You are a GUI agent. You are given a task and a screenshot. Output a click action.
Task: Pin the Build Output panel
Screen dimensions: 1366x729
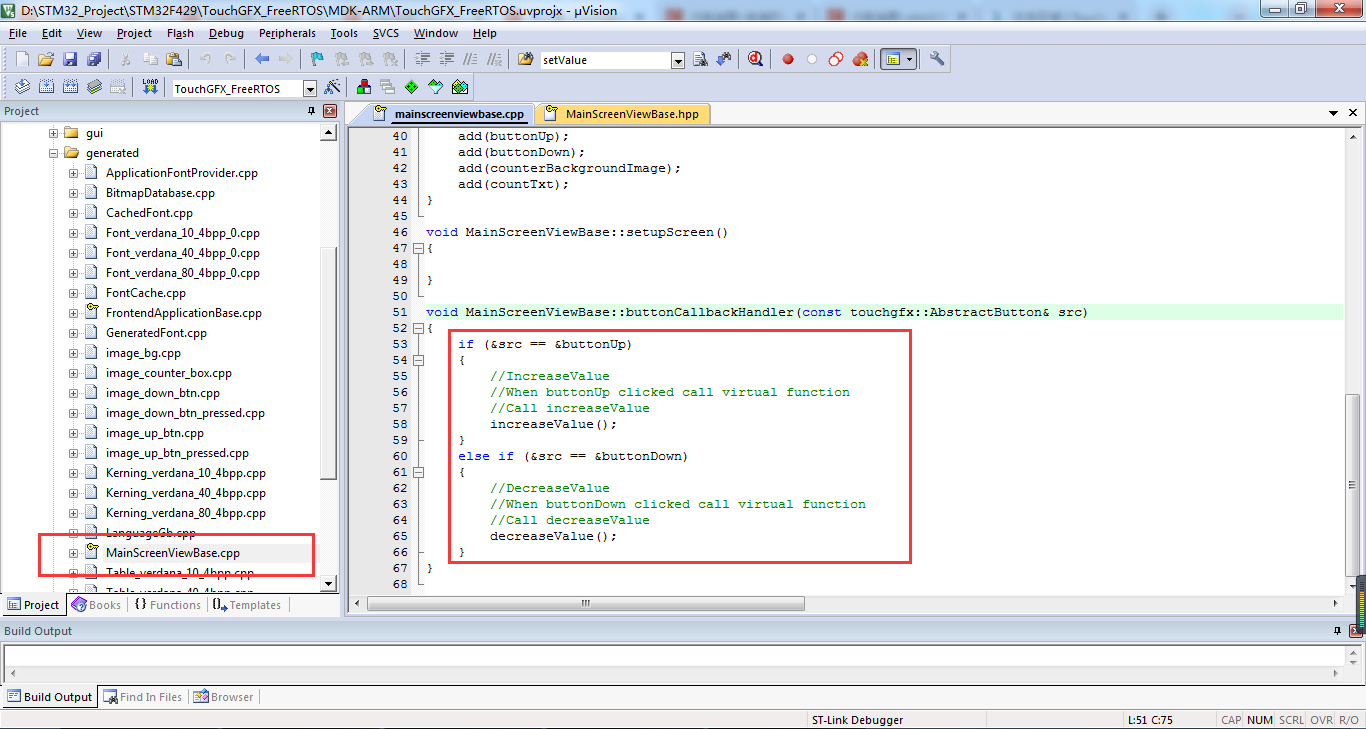click(x=1338, y=631)
